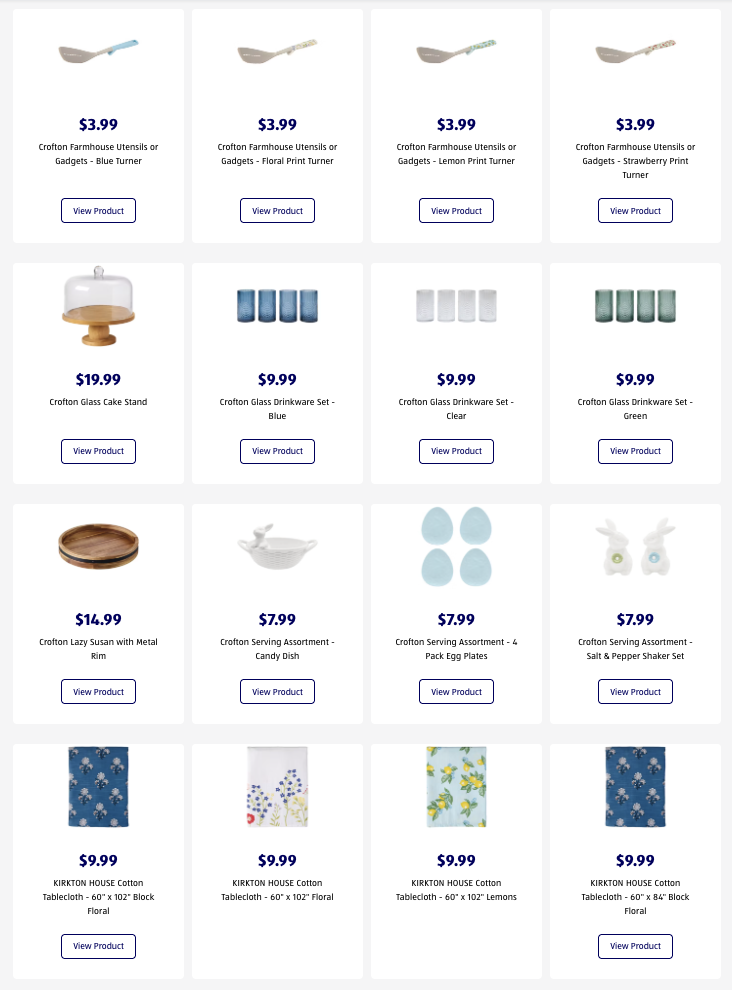This screenshot has width=732, height=990.
Task: Click the Candy Dish product title link
Action: (x=277, y=649)
